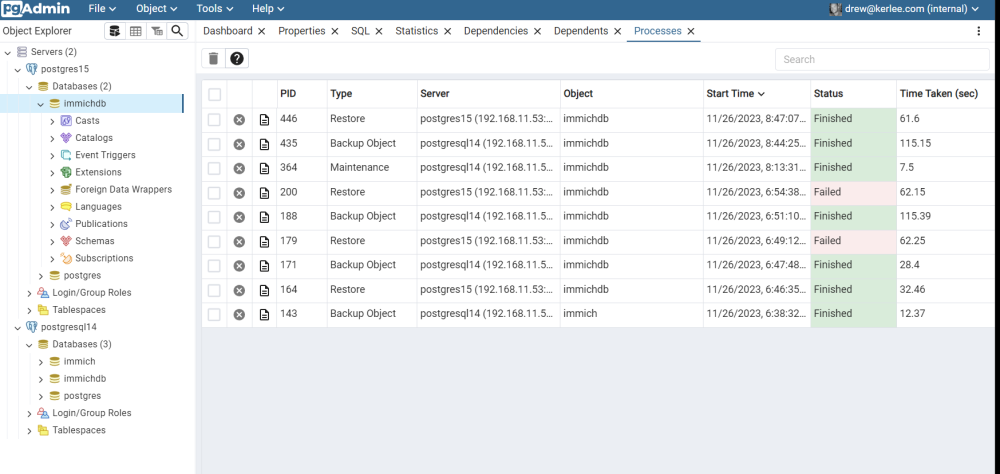This screenshot has width=1000, height=474.
Task: Check the box for PID 171 row
Action: point(214,265)
